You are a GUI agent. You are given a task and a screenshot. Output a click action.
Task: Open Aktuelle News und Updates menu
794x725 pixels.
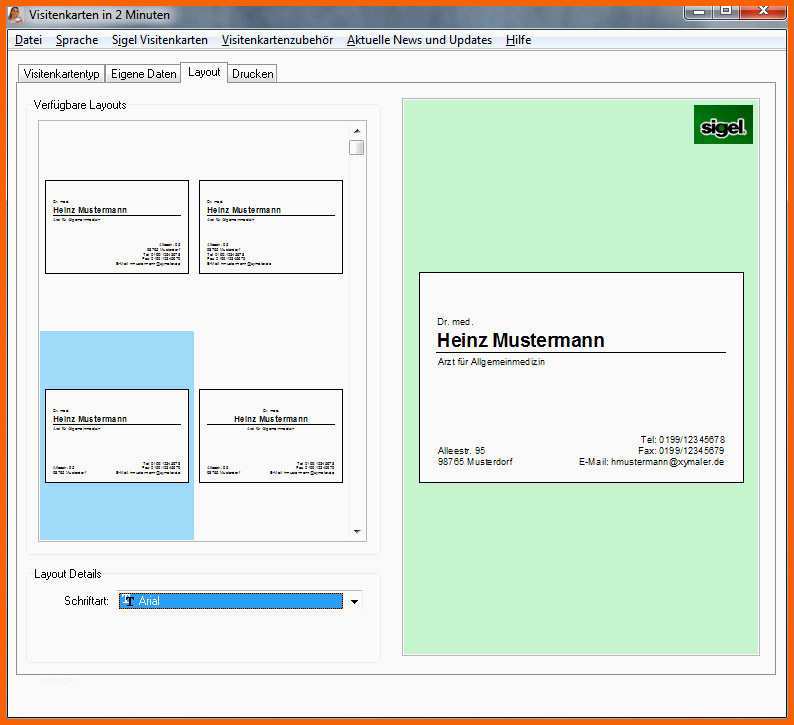click(x=419, y=40)
